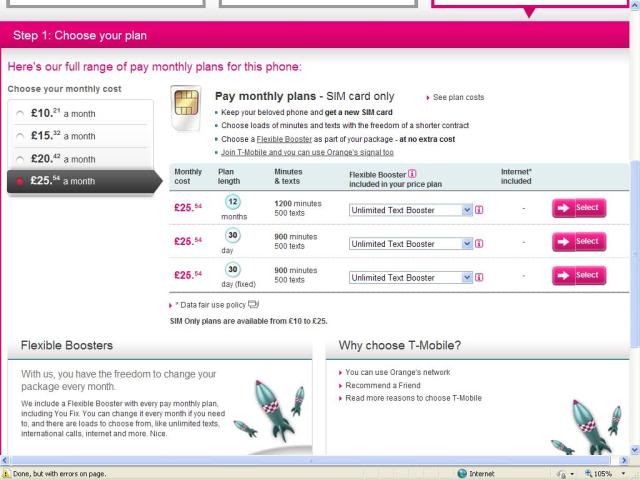Expand the booster dropdown for 30 day plan
This screenshot has height=480, width=640.
tap(410, 244)
